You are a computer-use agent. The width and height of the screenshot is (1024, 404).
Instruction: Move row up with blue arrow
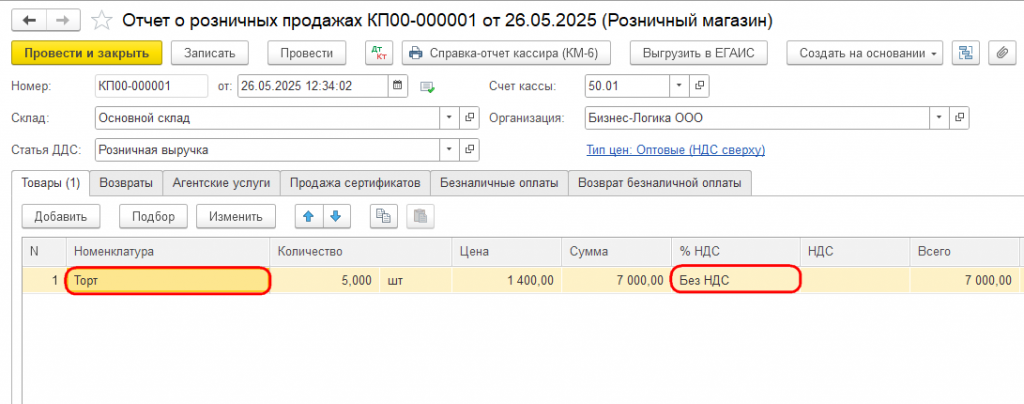click(309, 216)
